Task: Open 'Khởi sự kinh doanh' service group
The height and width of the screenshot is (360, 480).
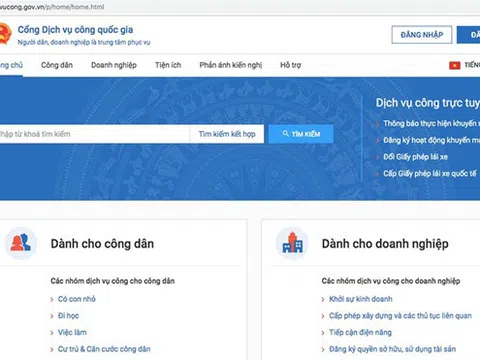Action: tap(361, 299)
